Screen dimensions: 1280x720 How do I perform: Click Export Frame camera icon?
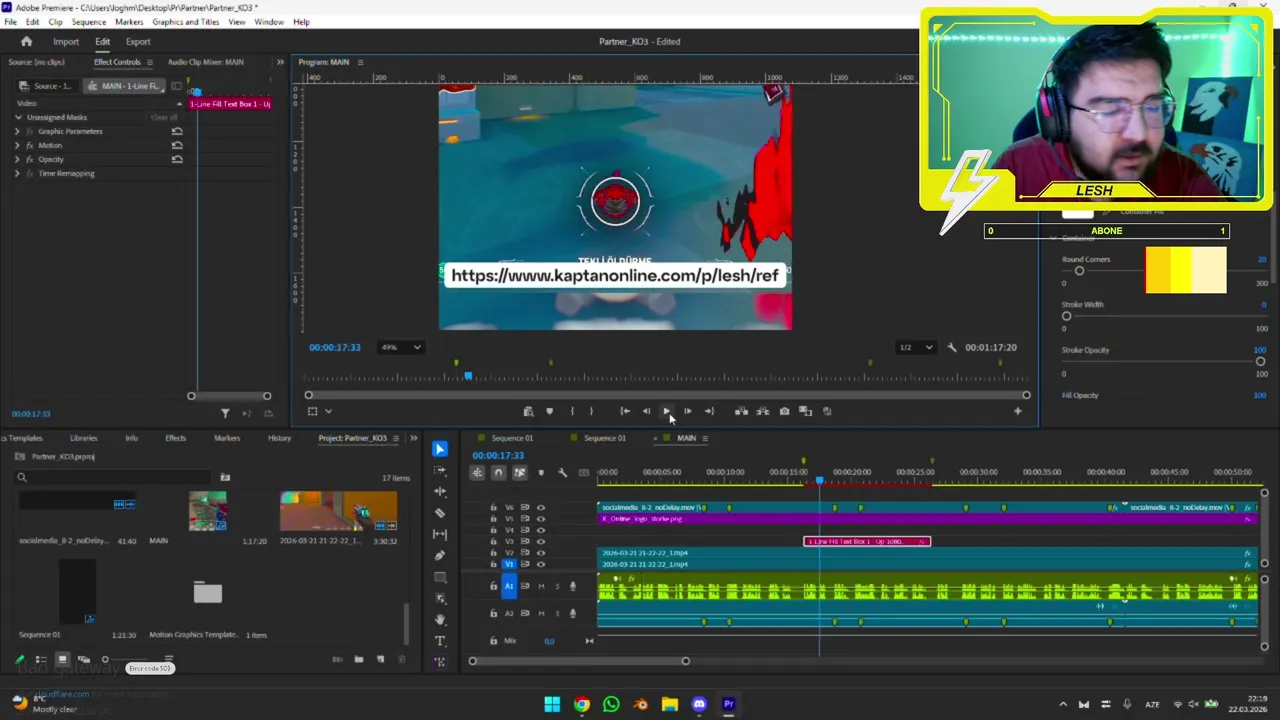[x=784, y=411]
